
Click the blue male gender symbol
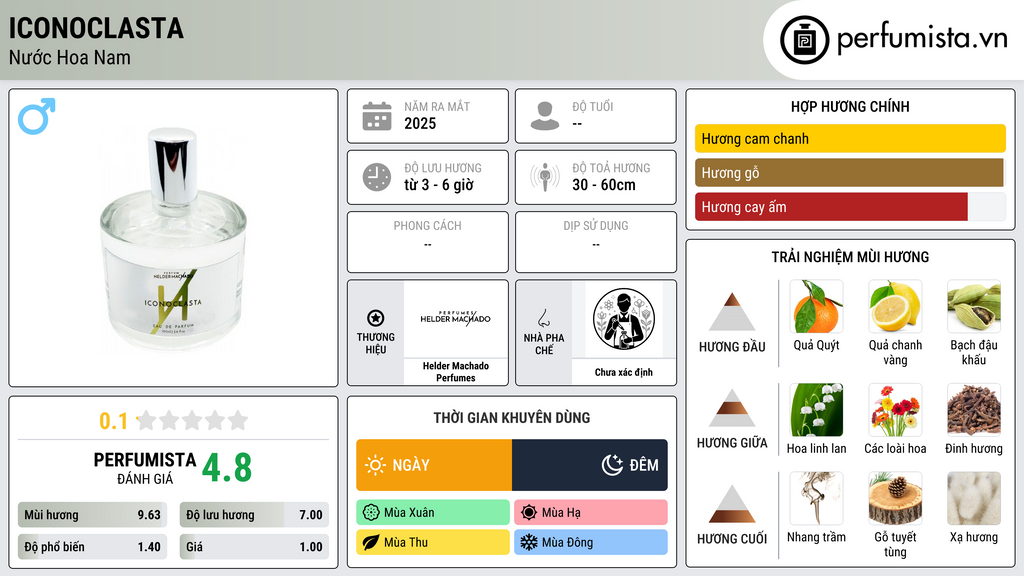pos(37,116)
